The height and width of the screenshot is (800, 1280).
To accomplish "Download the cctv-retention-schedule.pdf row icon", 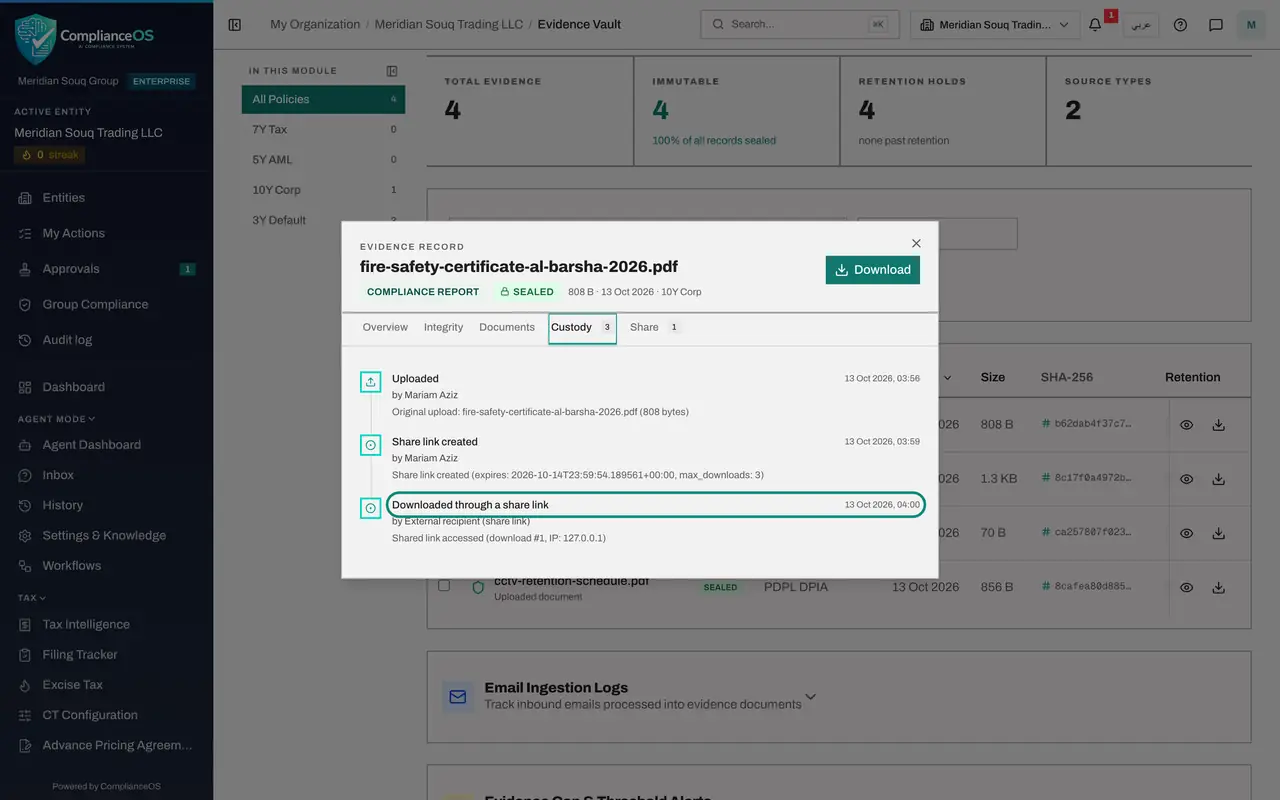I will (x=1218, y=588).
